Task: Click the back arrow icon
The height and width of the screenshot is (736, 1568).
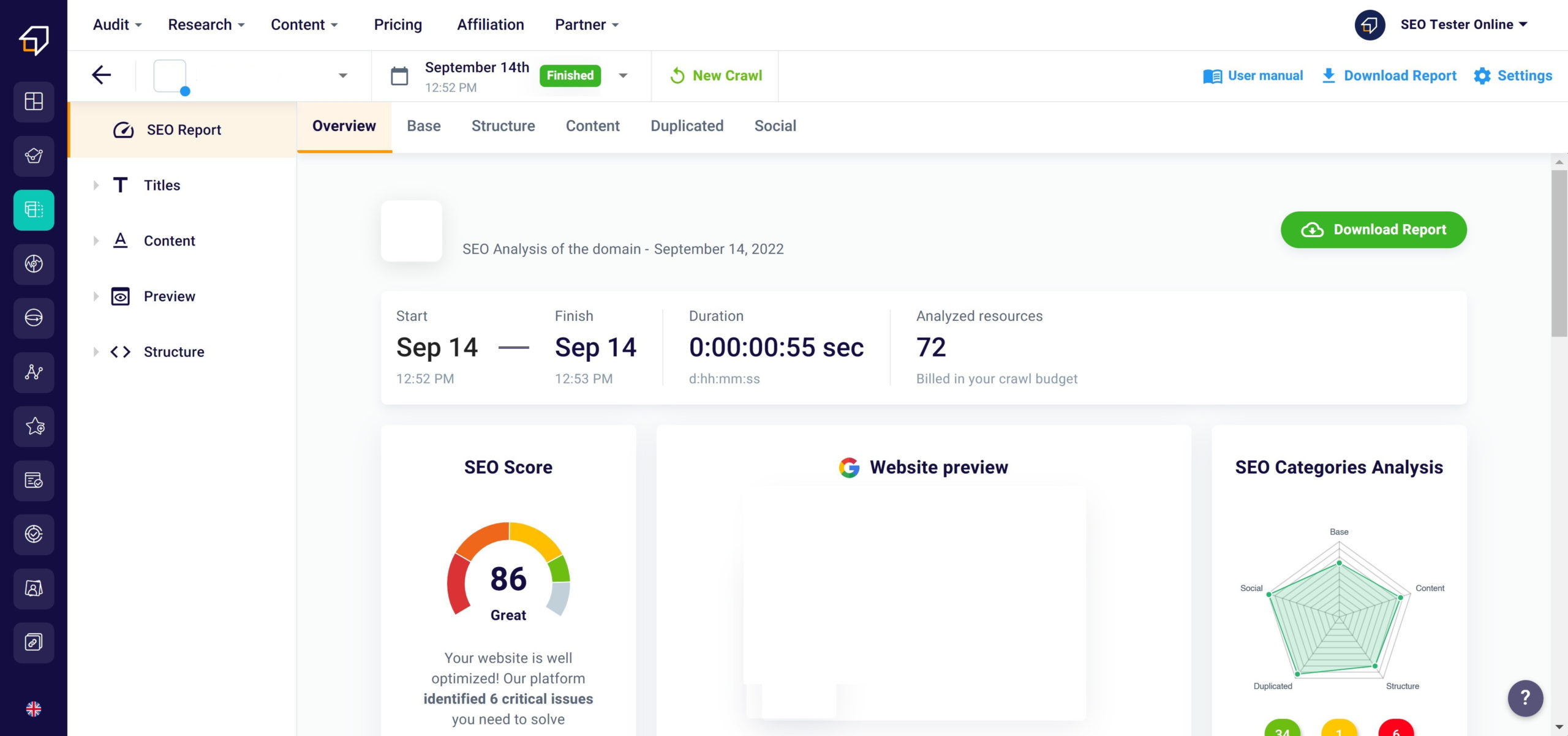Action: pyautogui.click(x=102, y=75)
